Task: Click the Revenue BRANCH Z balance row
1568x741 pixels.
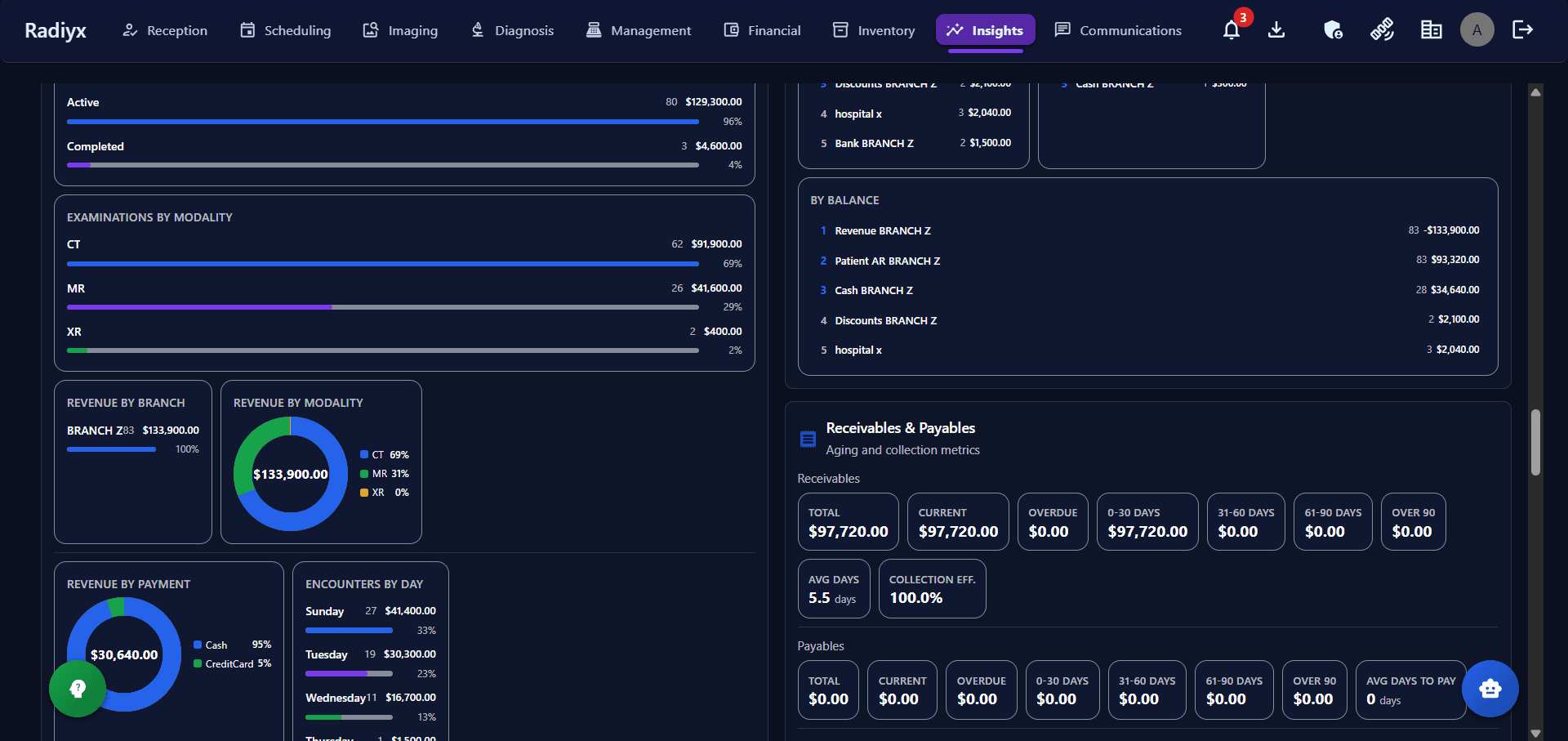Action: 1149,230
